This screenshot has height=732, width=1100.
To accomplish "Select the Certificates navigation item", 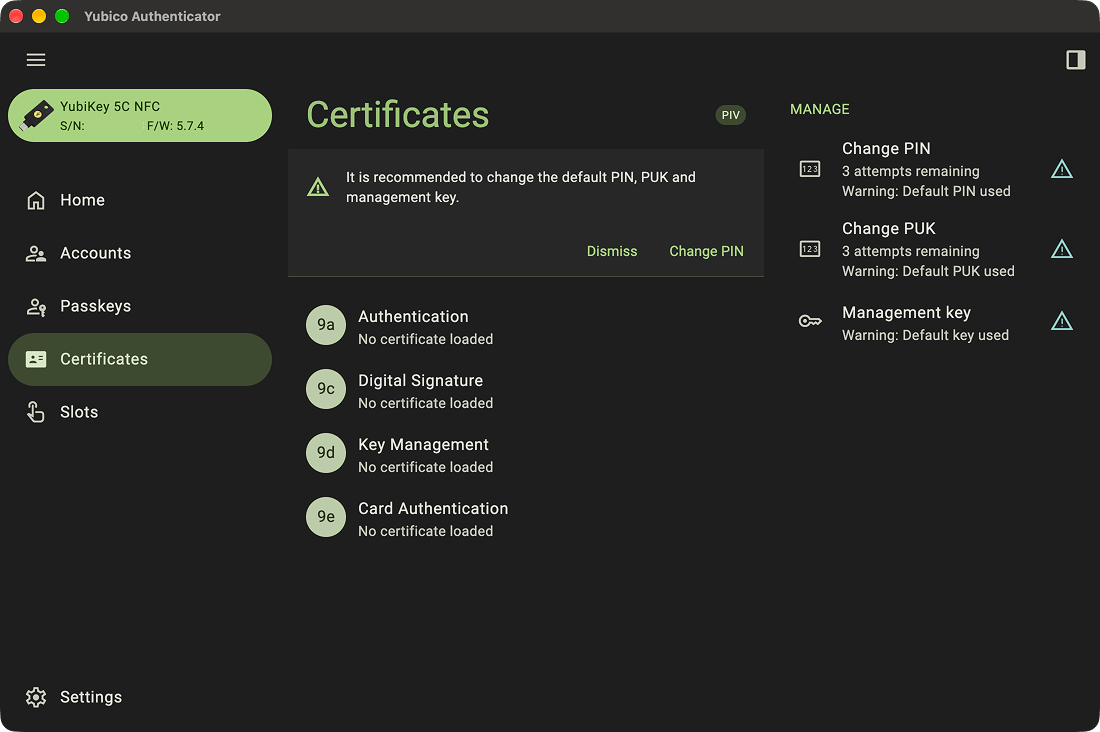I will tap(140, 359).
